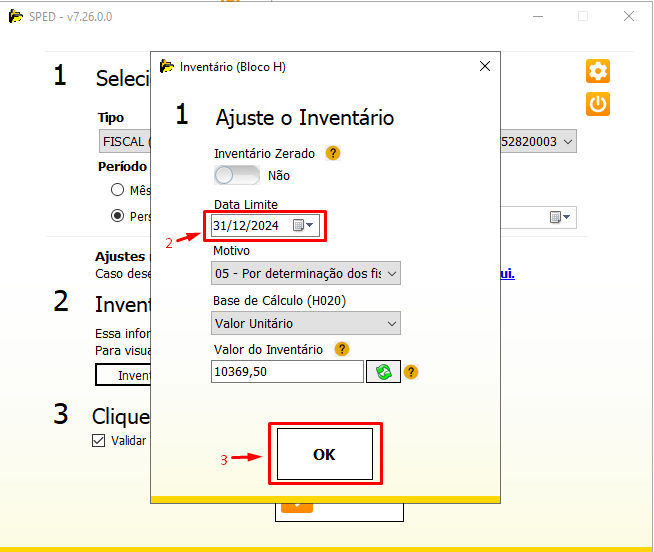The image size is (654, 552).
Task: Click help icon right of refresh button
Action: pyautogui.click(x=410, y=372)
